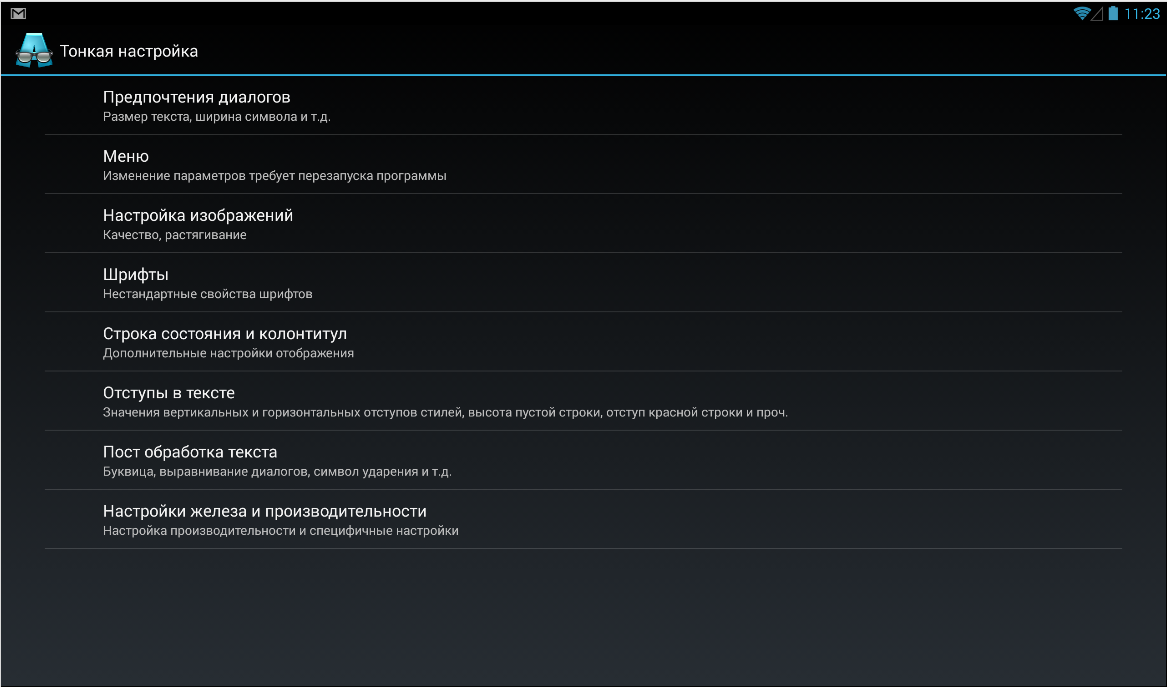
Task: Tap the mobile signal strength icon
Action: pyautogui.click(x=1097, y=14)
